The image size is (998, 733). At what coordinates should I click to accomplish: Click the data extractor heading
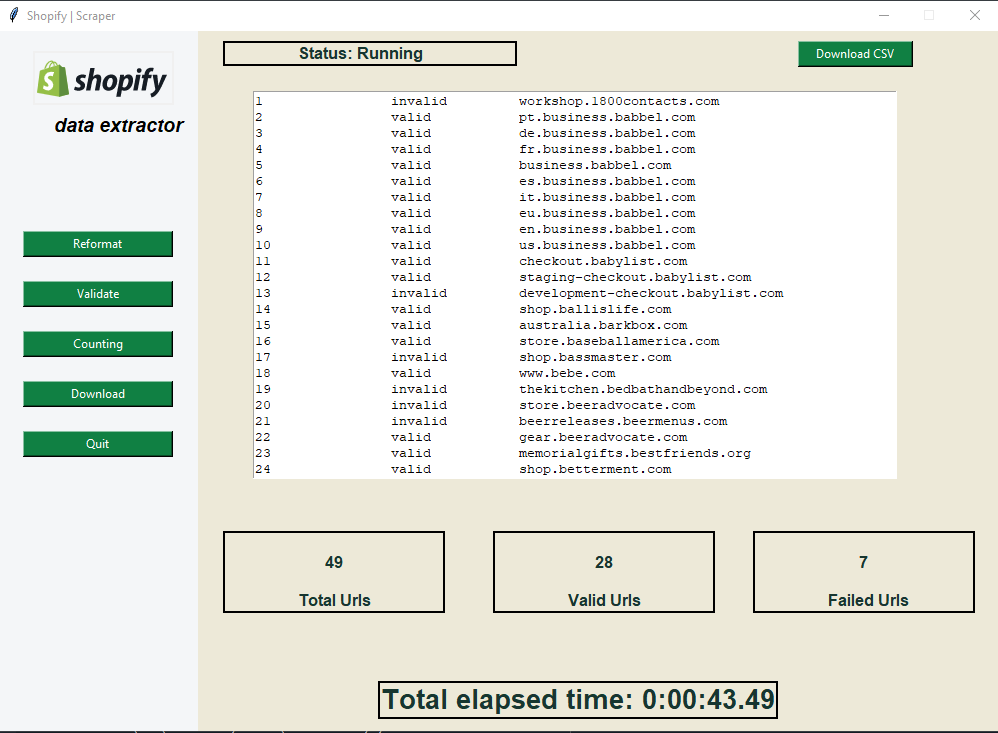tap(119, 125)
